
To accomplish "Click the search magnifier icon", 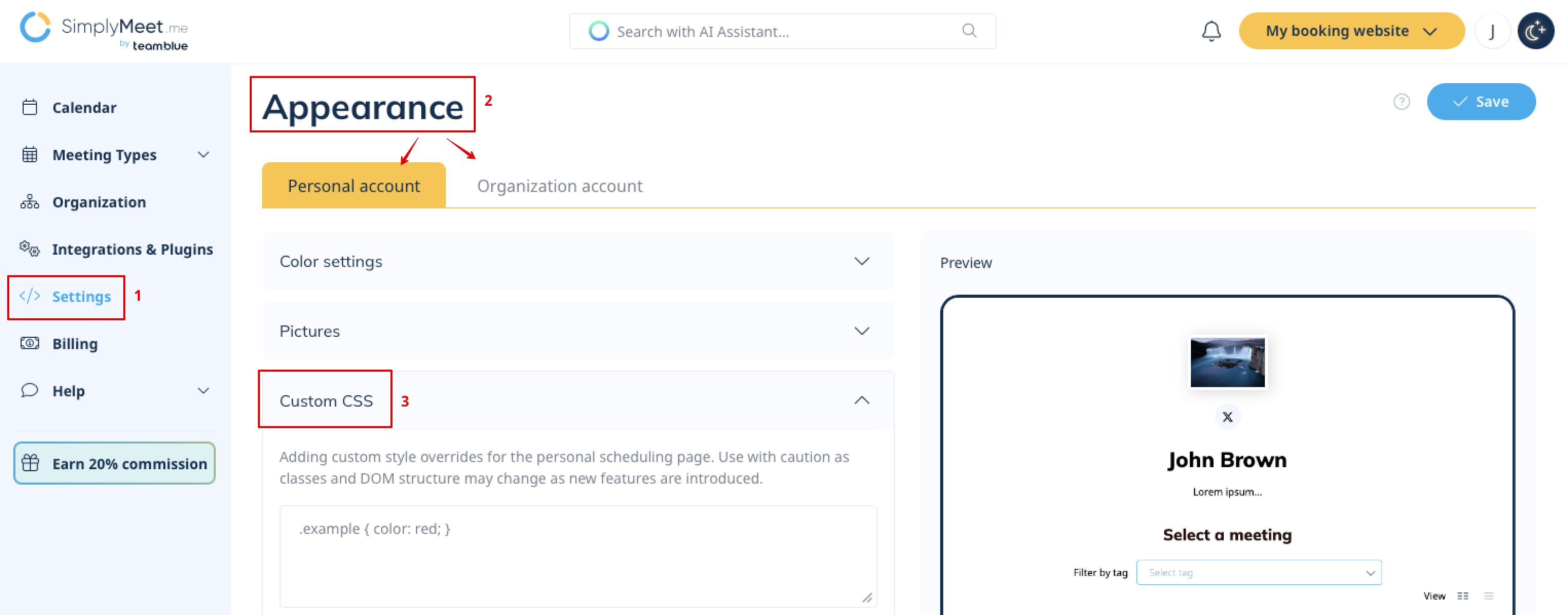I will pyautogui.click(x=969, y=30).
